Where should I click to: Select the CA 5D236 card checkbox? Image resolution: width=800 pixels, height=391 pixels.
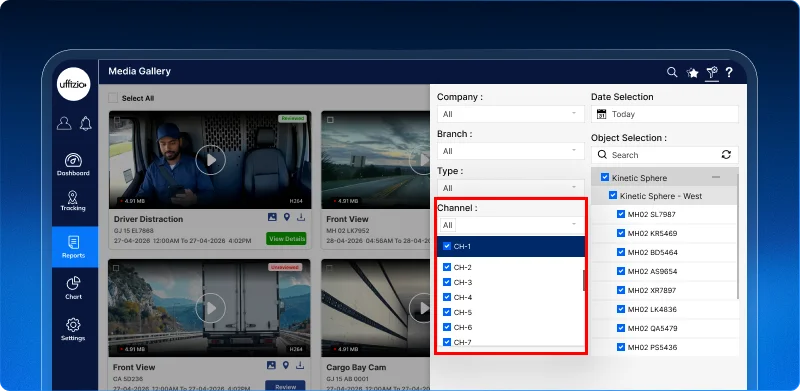pyautogui.click(x=116, y=268)
